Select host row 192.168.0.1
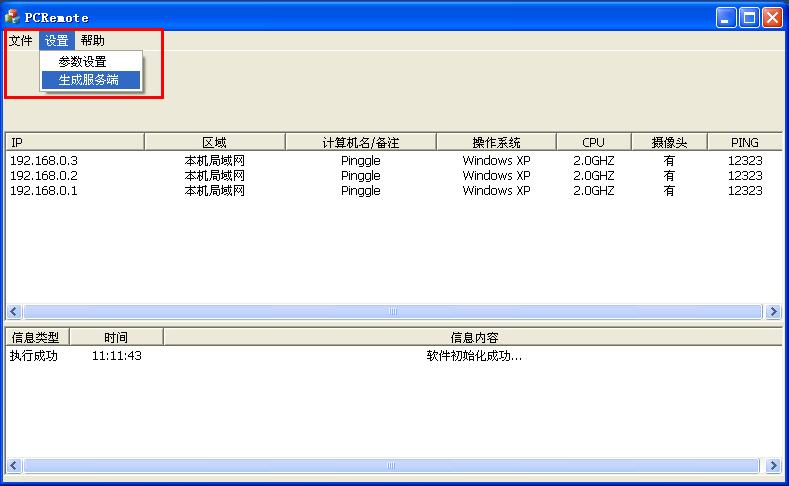The image size is (789, 486). pos(394,191)
